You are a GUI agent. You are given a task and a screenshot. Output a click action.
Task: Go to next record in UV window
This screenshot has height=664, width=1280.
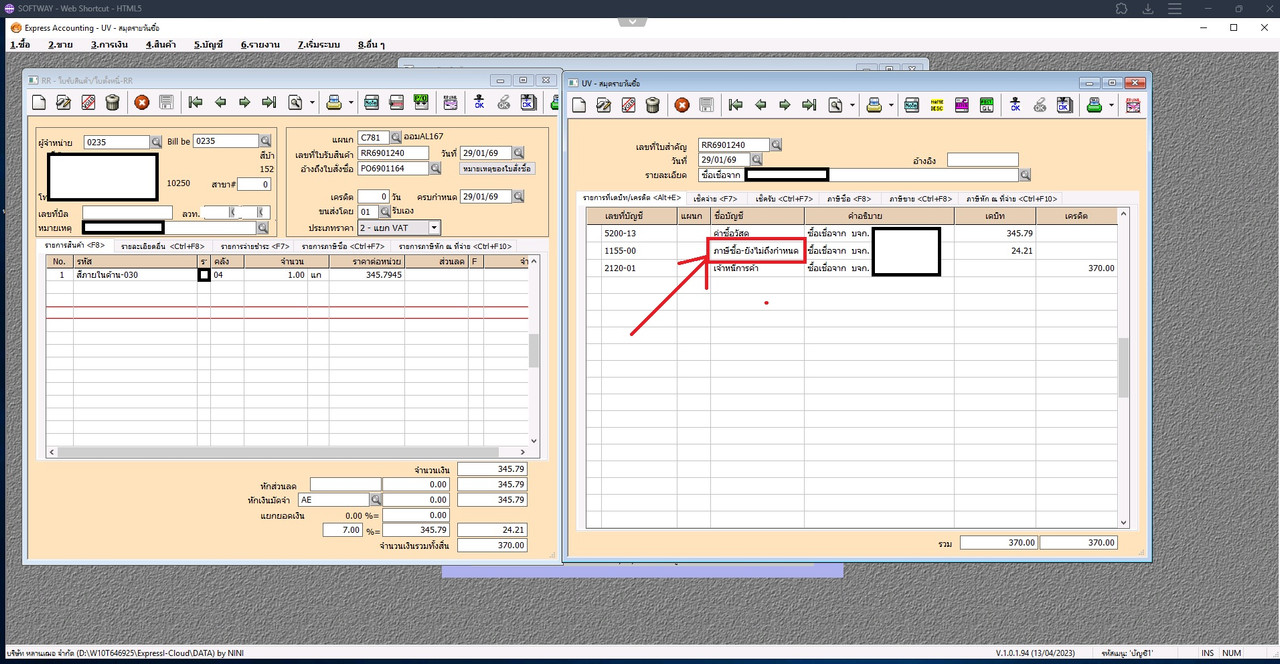coord(785,105)
